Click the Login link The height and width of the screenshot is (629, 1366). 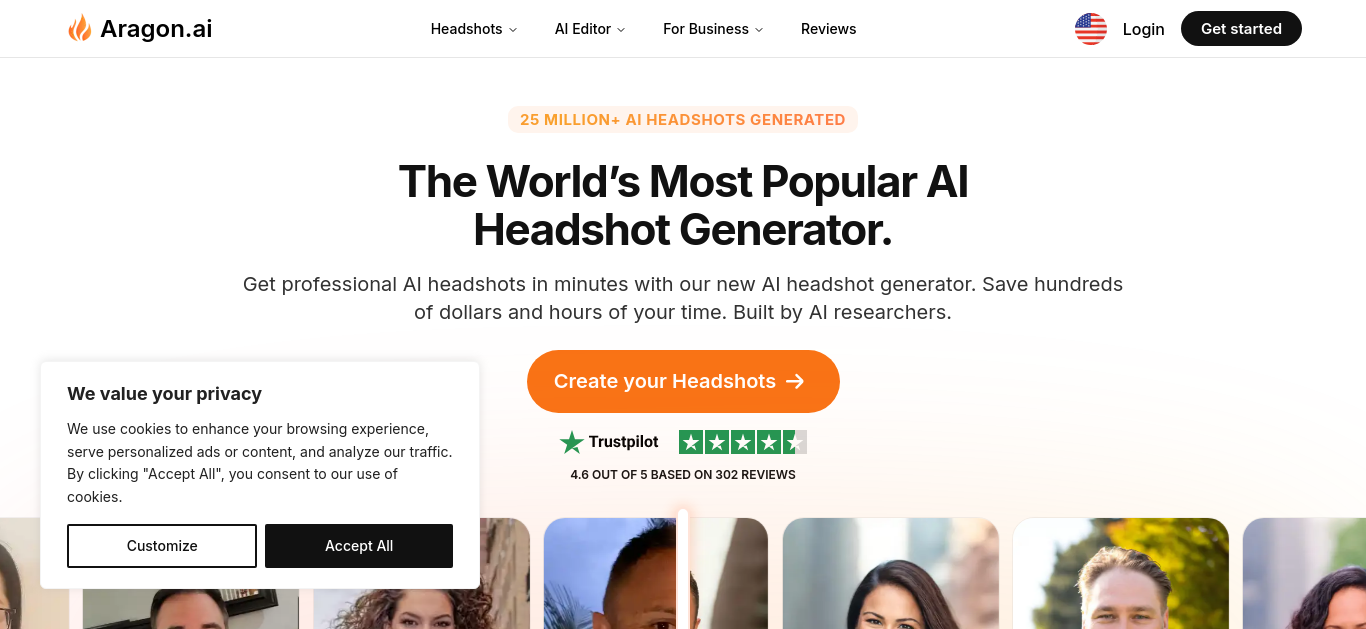coord(1143,29)
